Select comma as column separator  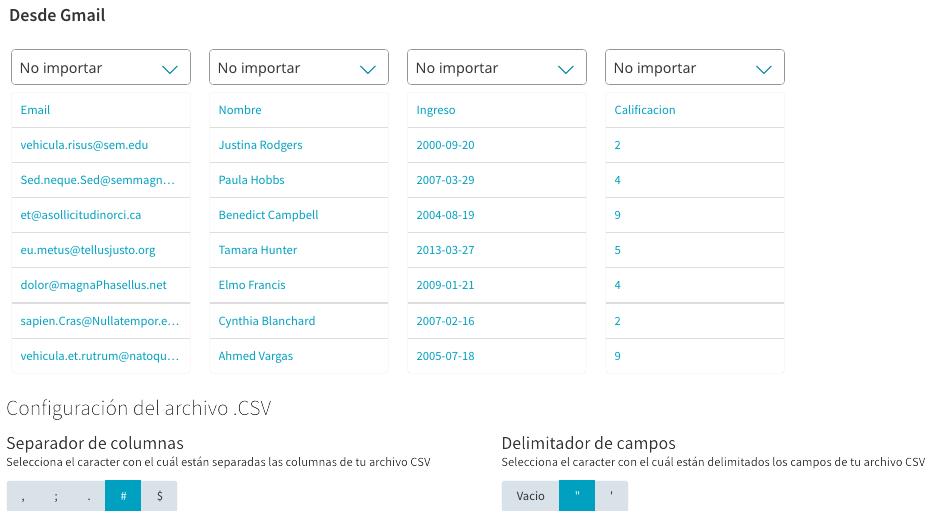(23, 496)
